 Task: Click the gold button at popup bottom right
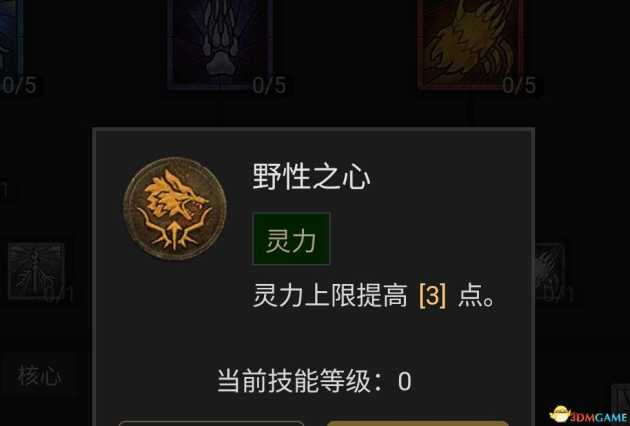click(418, 424)
